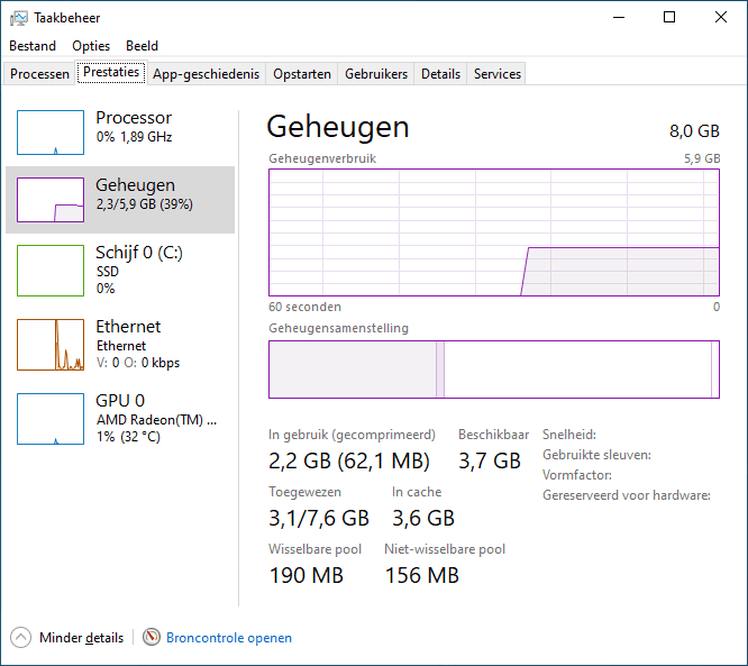
Task: Close the Taakbeheer window
Action: 721,18
